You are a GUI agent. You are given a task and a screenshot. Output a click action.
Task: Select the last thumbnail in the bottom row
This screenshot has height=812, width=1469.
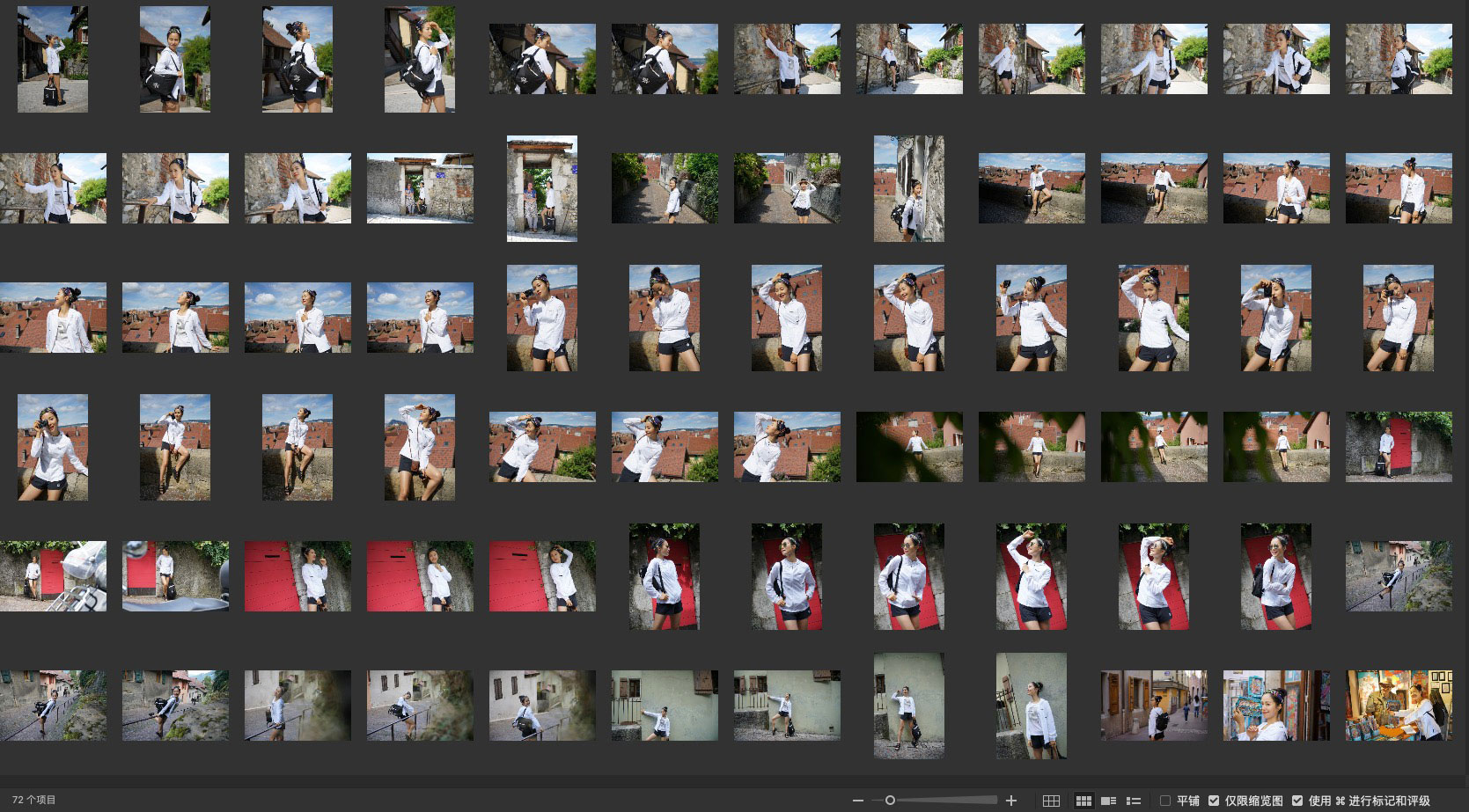tap(1399, 706)
